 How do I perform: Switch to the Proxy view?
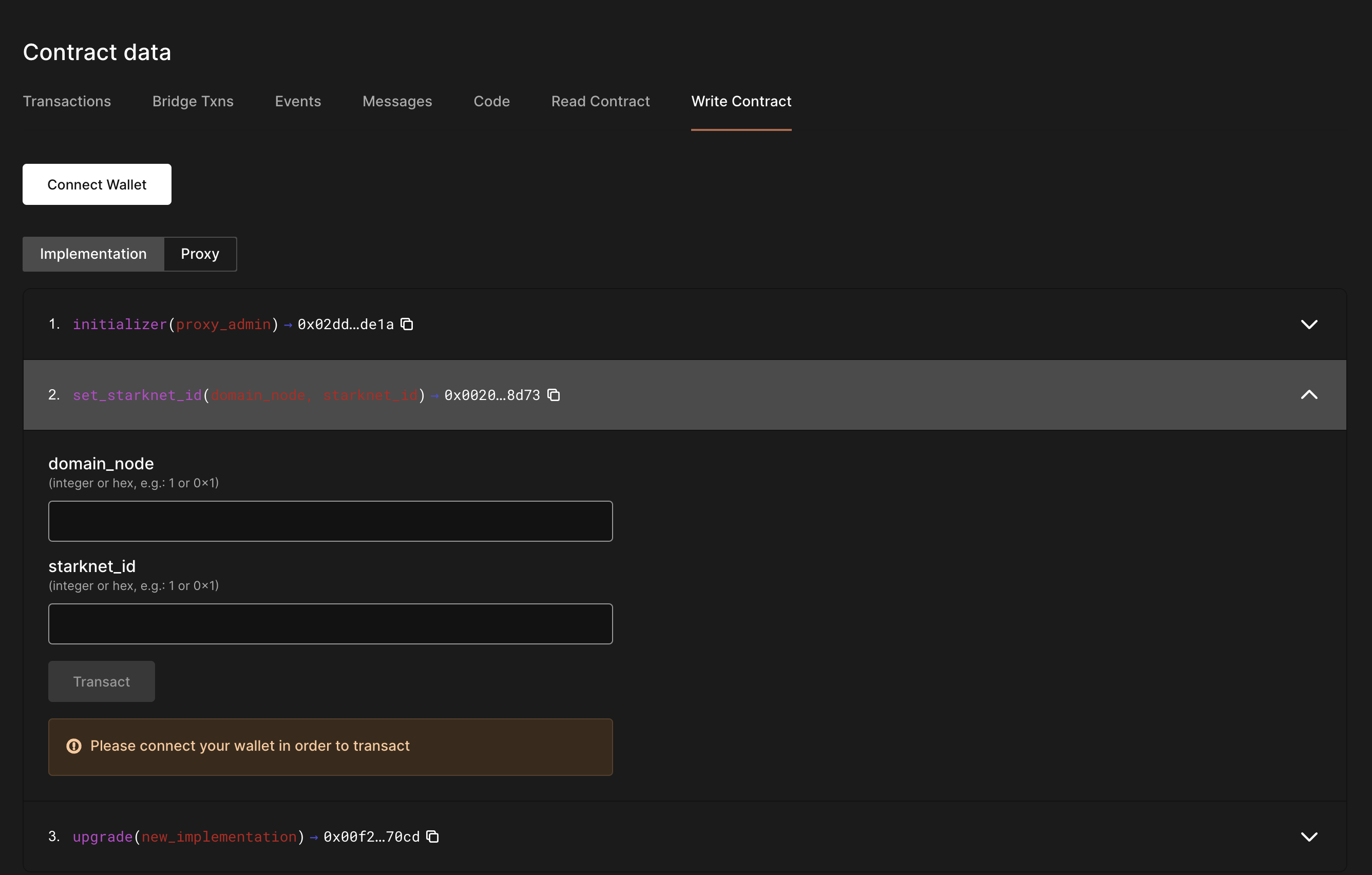200,254
